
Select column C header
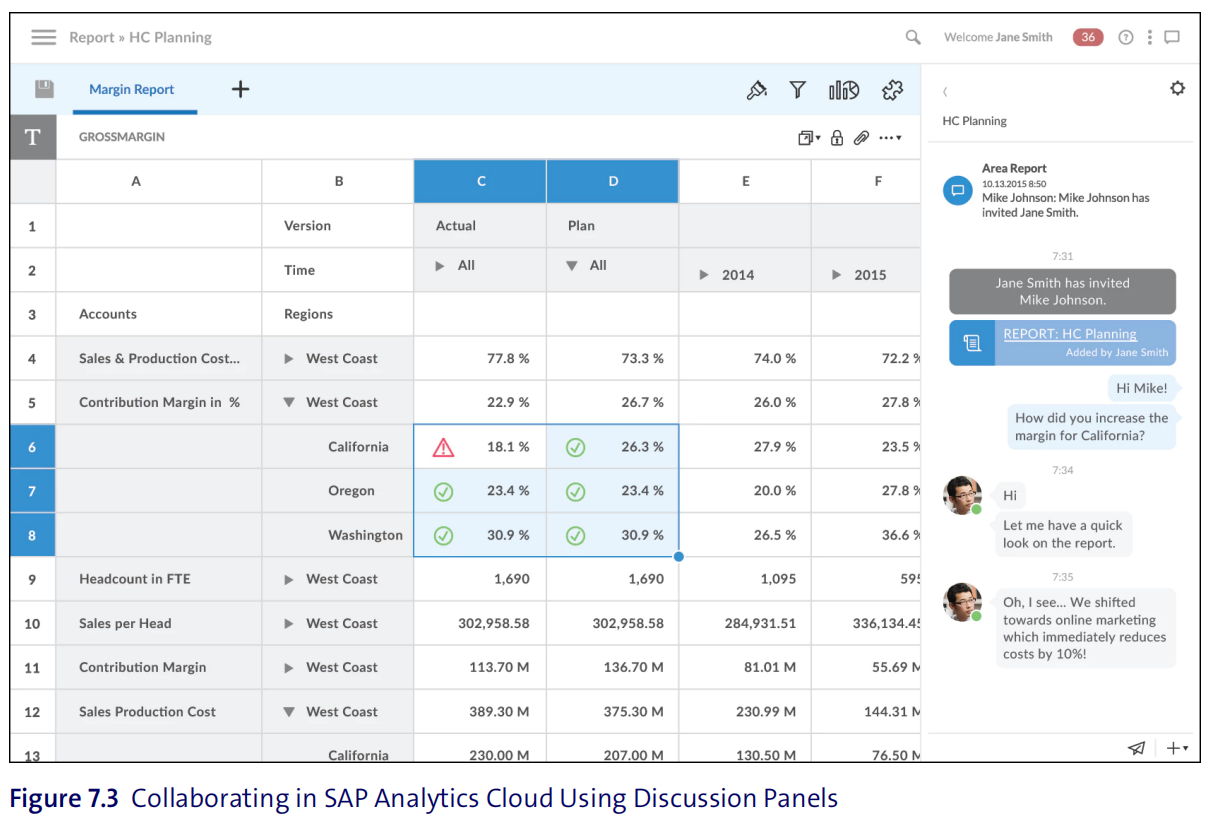coord(480,181)
